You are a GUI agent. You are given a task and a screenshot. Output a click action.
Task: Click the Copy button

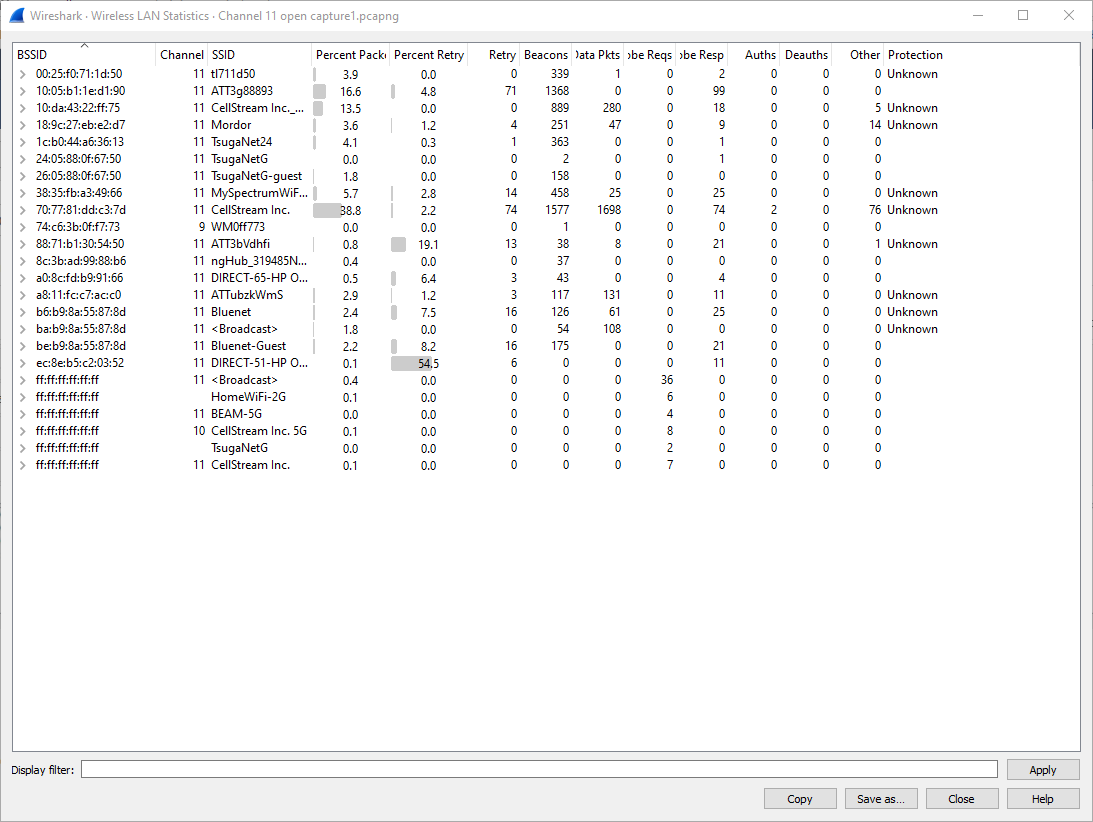click(800, 799)
